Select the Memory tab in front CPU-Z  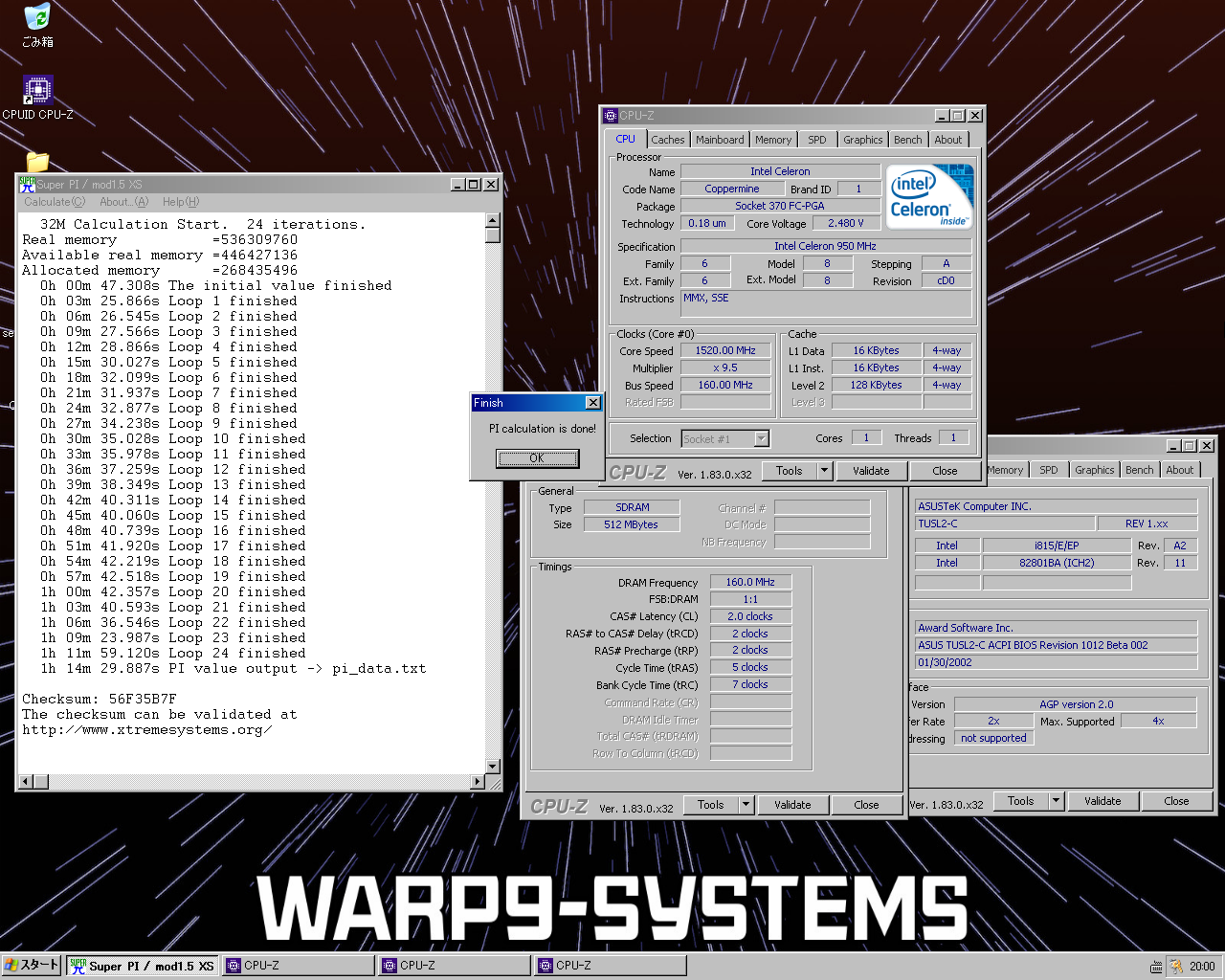[773, 140]
